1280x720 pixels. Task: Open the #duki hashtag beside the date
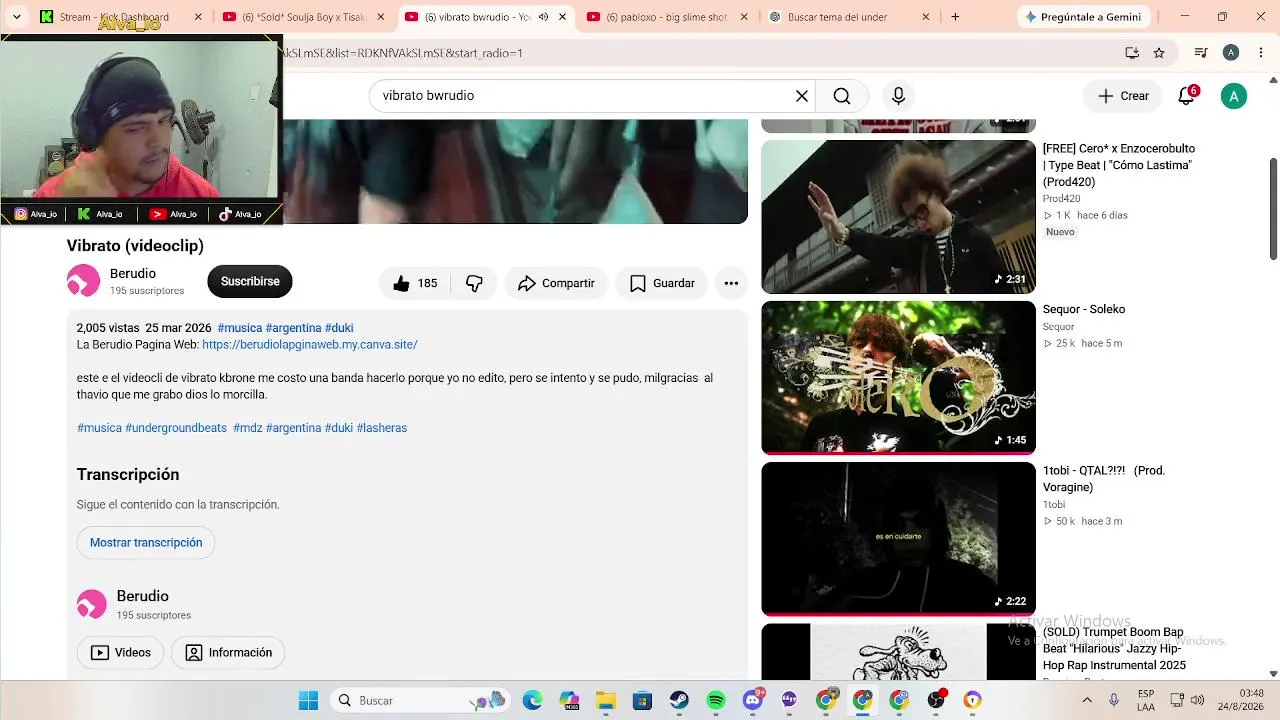(339, 328)
